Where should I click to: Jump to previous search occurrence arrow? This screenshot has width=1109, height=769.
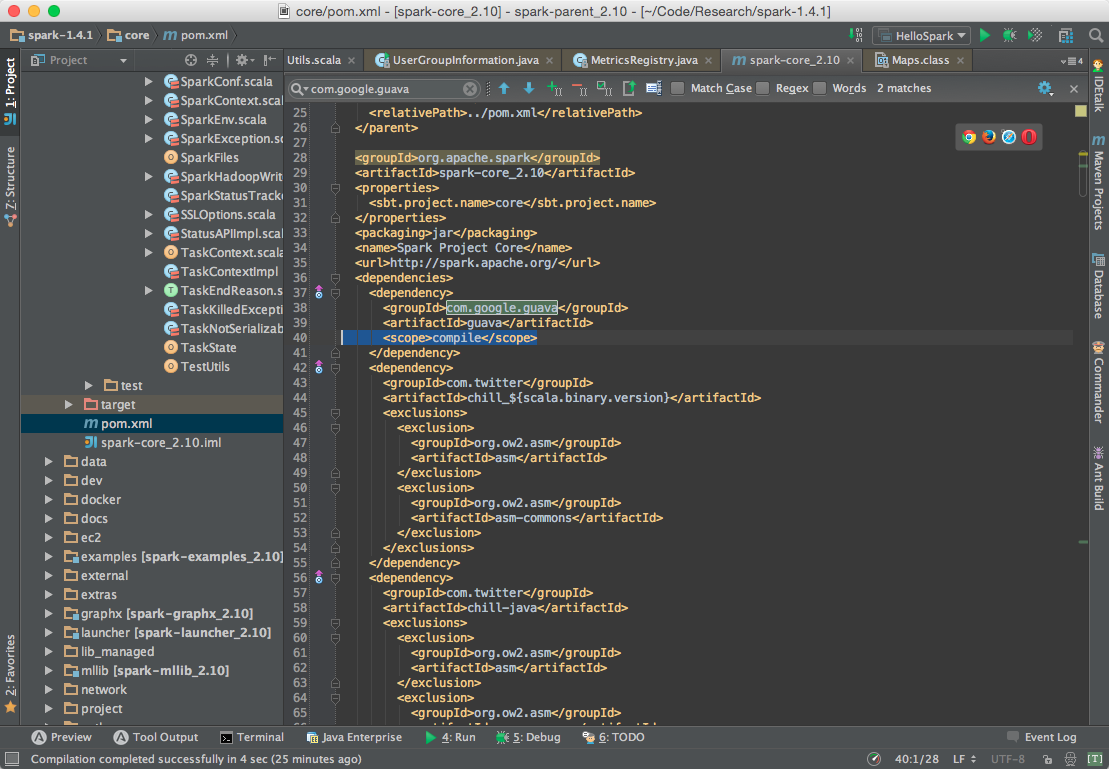click(504, 88)
